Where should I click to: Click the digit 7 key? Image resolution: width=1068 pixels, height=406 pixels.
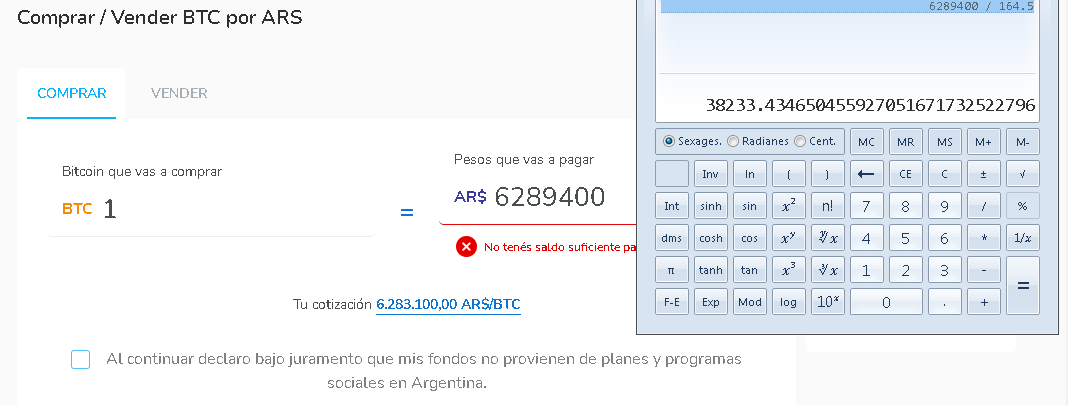(866, 206)
